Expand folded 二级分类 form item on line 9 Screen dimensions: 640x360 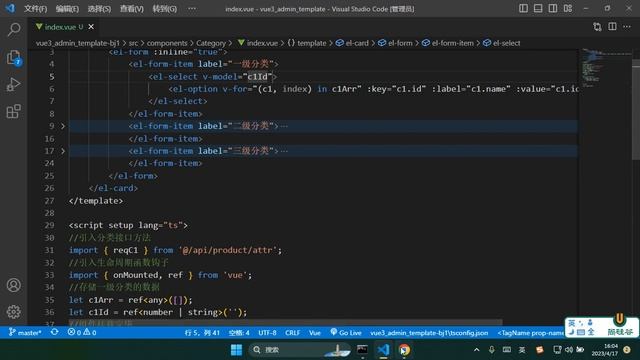(x=63, y=126)
